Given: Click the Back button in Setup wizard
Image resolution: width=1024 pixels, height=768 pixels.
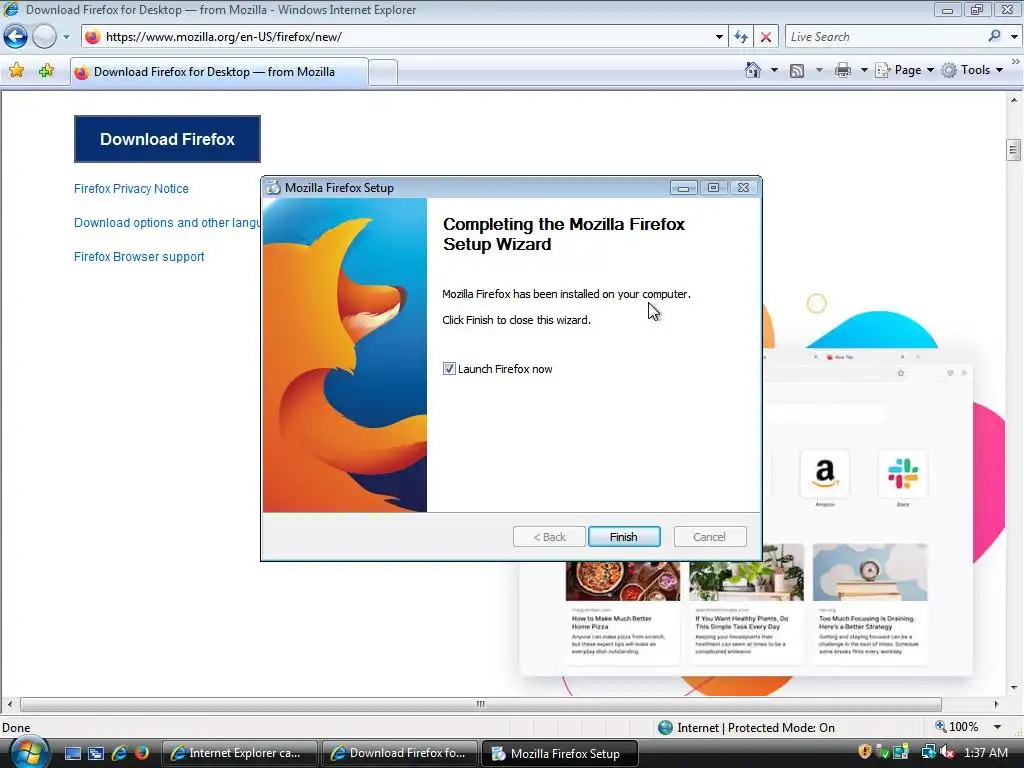Looking at the screenshot, I should click(549, 537).
